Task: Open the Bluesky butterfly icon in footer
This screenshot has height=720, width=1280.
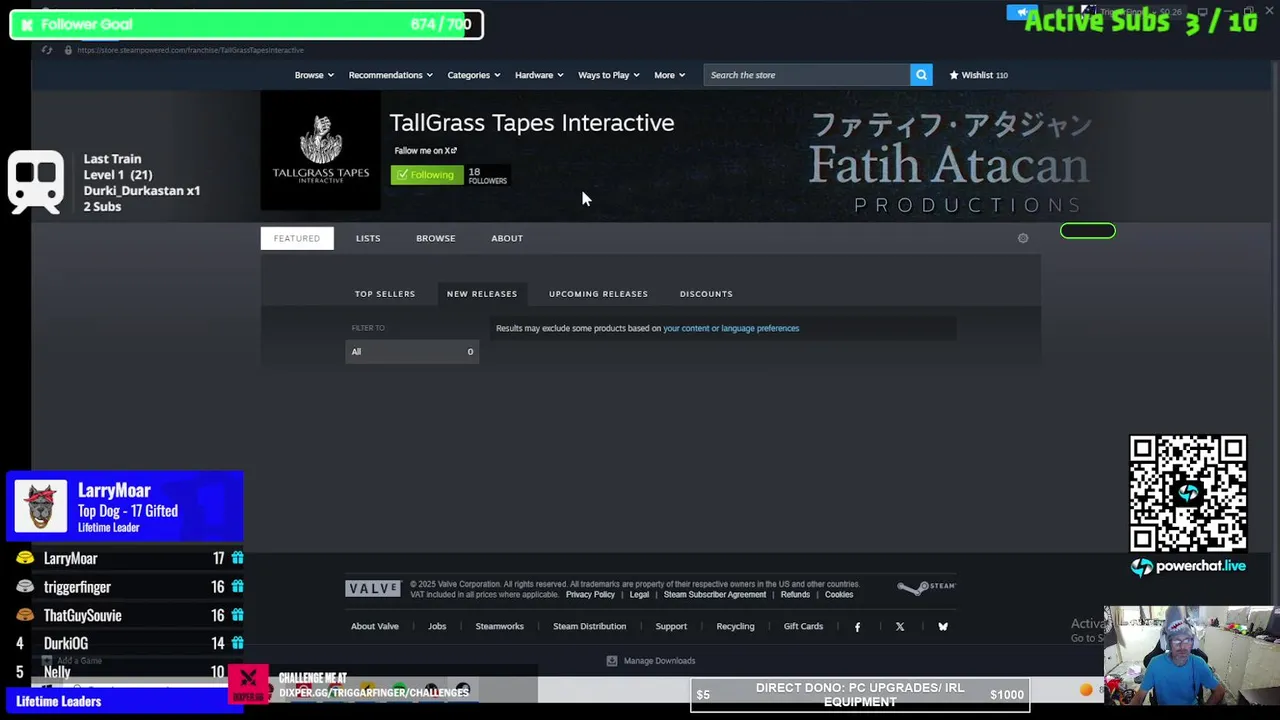Action: (943, 627)
